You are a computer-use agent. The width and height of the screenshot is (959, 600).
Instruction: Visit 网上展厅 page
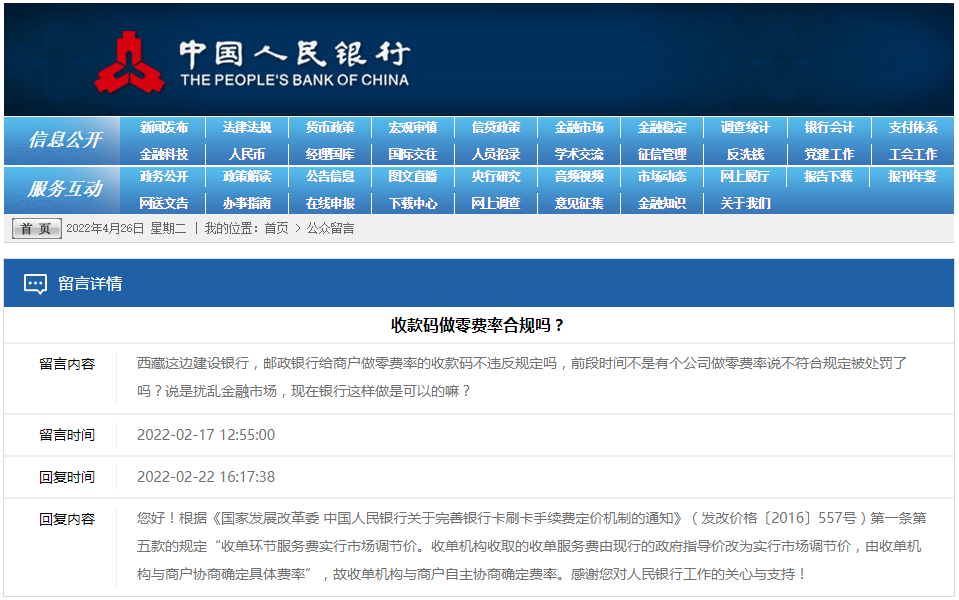click(745, 176)
